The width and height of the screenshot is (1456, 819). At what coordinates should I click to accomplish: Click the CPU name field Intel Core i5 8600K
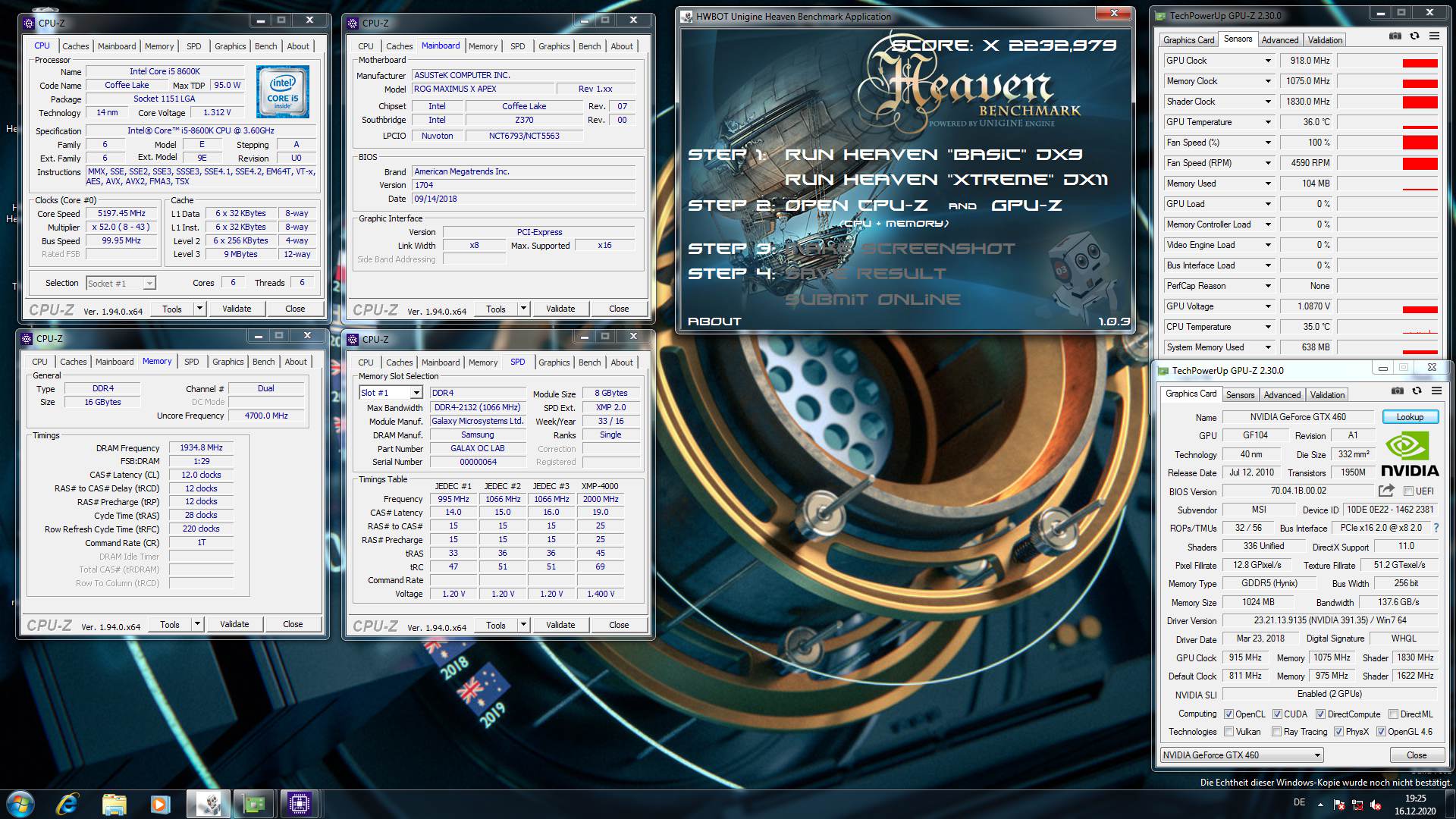(165, 71)
